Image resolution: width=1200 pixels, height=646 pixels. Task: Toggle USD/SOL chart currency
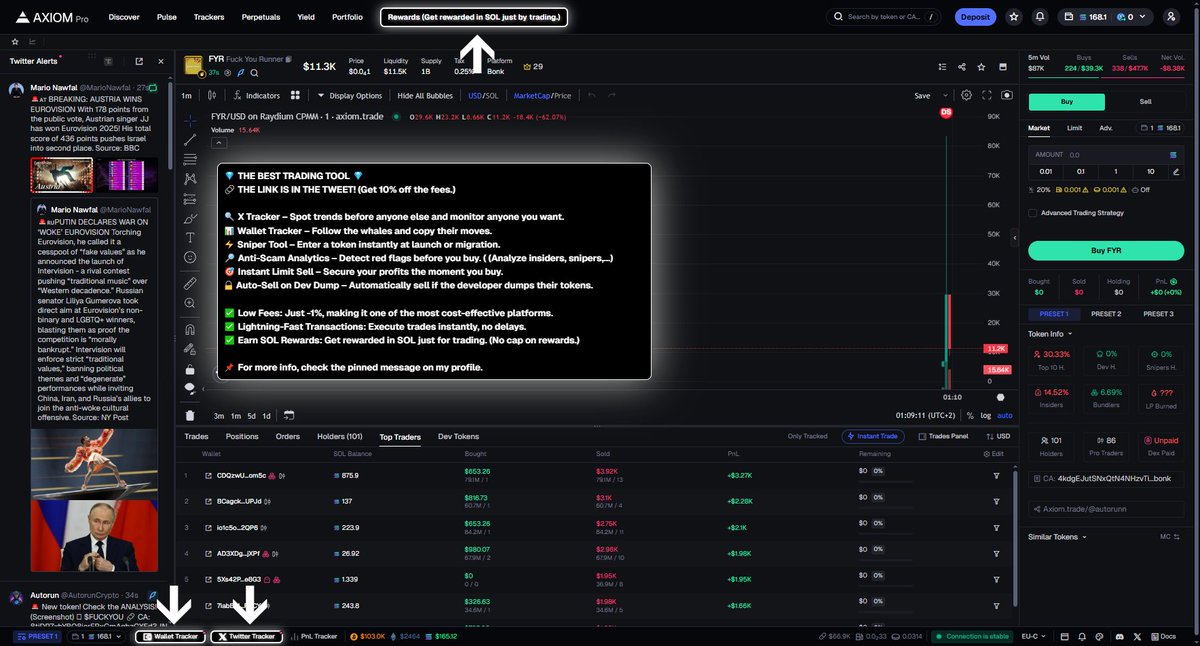pyautogui.click(x=483, y=95)
